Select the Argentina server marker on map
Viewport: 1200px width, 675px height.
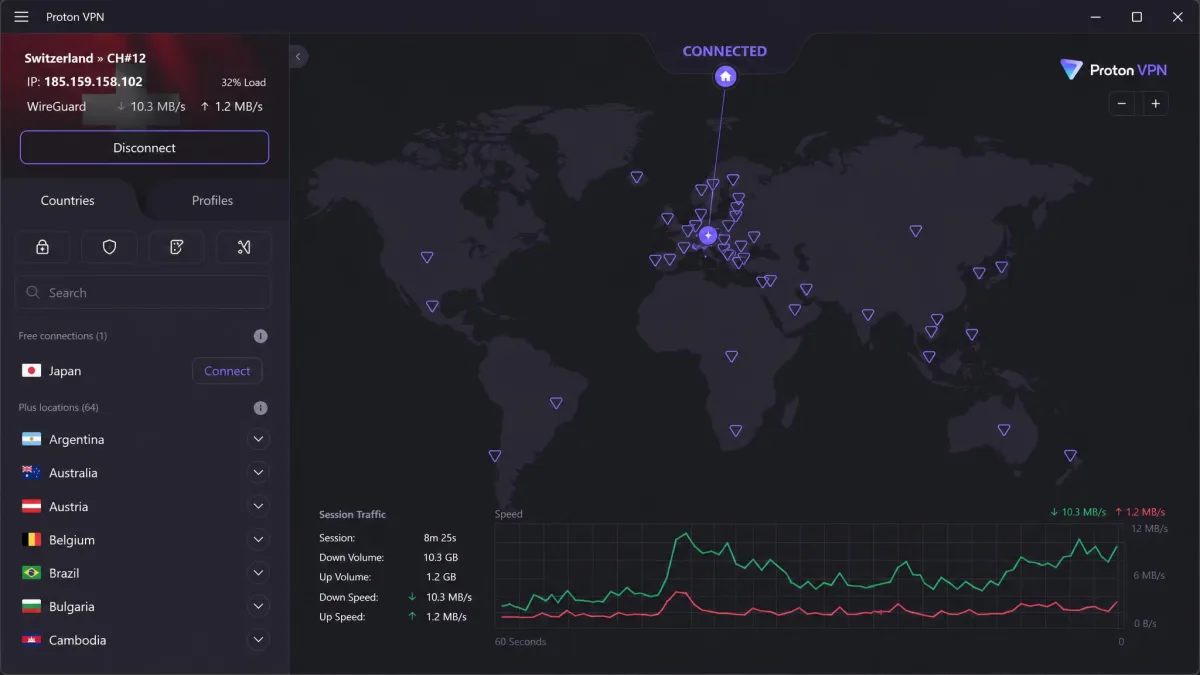495,456
